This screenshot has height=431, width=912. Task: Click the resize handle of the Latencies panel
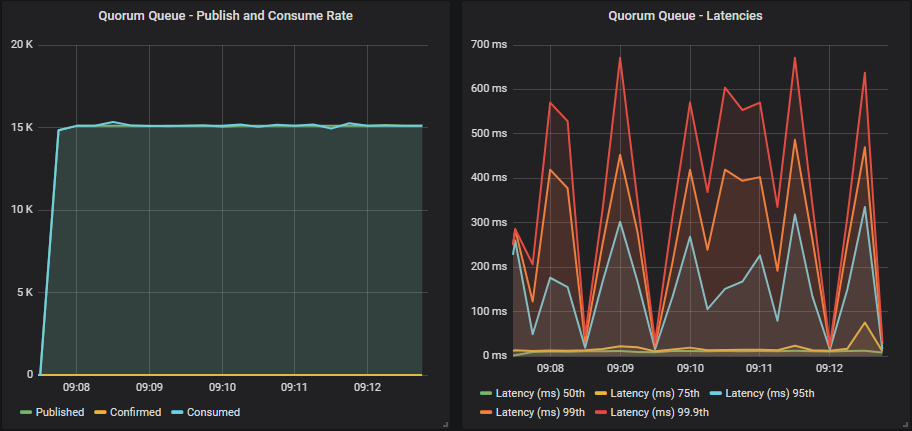[905, 425]
